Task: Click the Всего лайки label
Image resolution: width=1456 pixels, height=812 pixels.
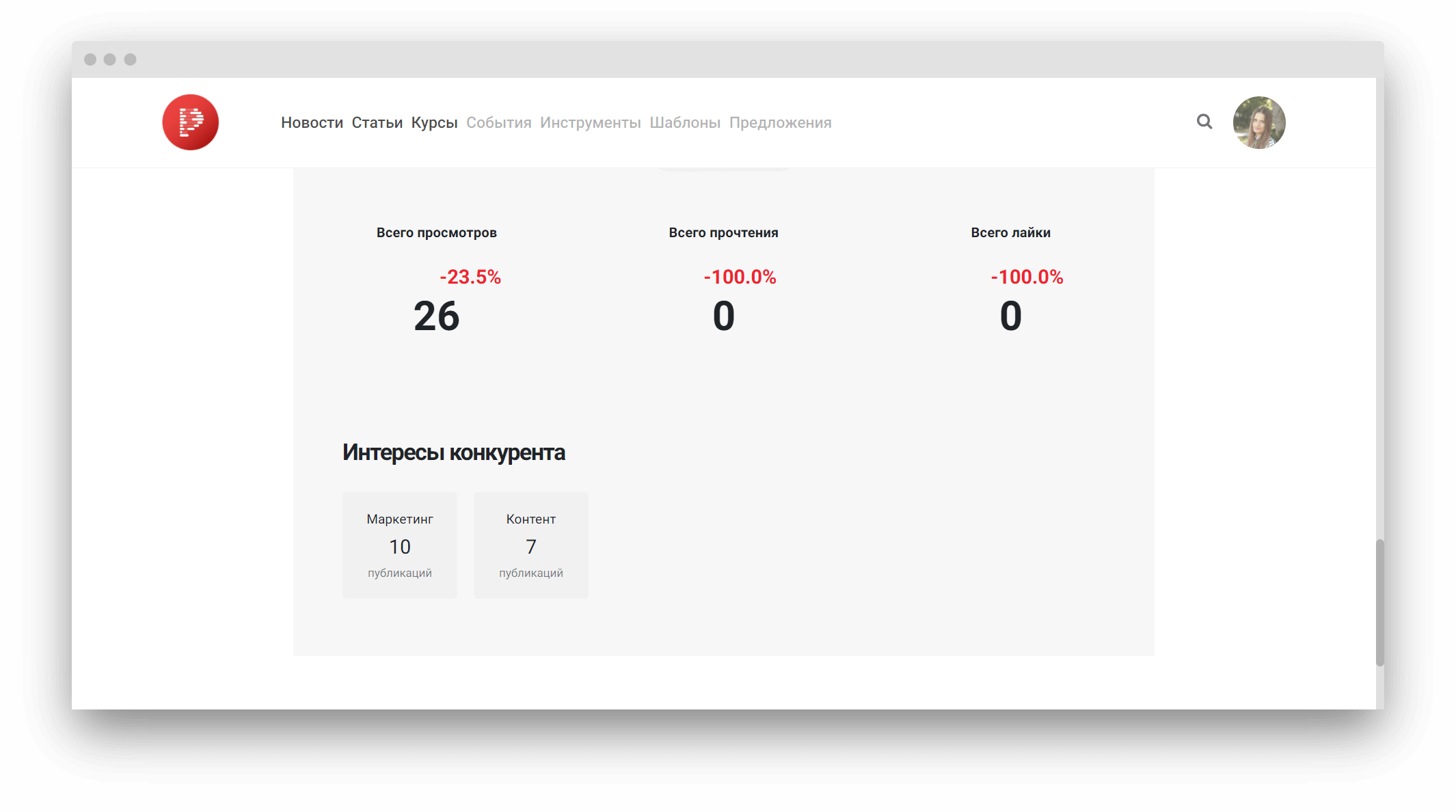Action: click(1010, 233)
